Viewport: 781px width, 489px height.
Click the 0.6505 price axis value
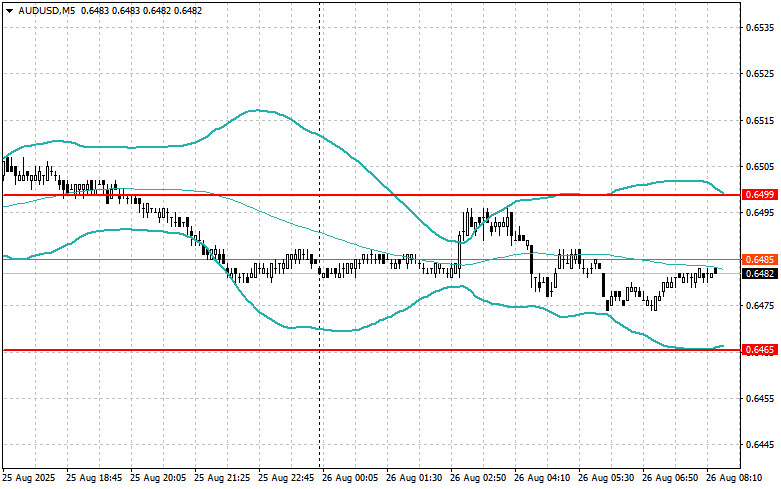point(760,167)
